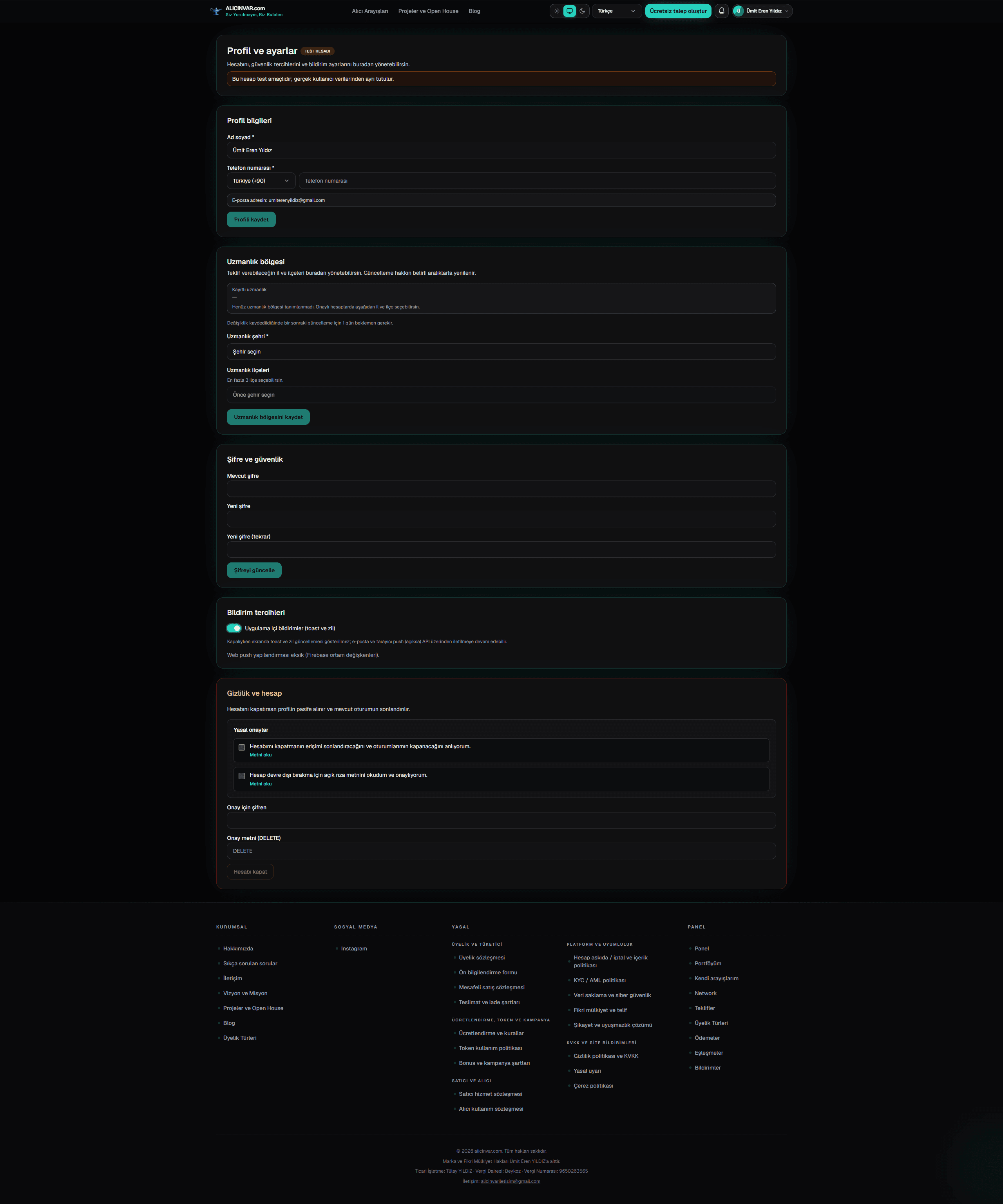The image size is (1003, 1204).
Task: Click the Şifreyi güncelle button
Action: (x=254, y=570)
